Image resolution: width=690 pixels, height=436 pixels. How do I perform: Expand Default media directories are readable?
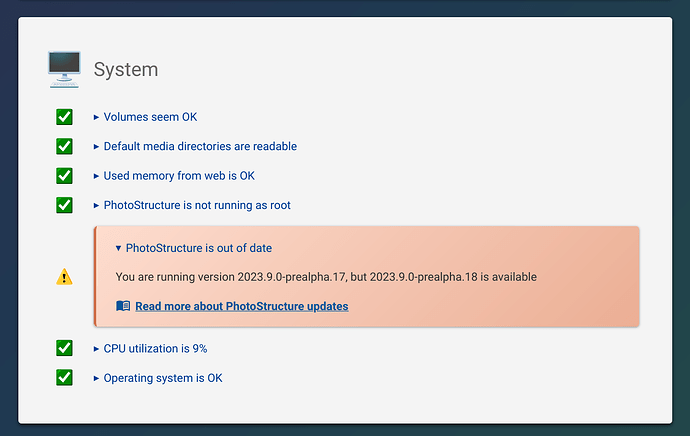[195, 147]
